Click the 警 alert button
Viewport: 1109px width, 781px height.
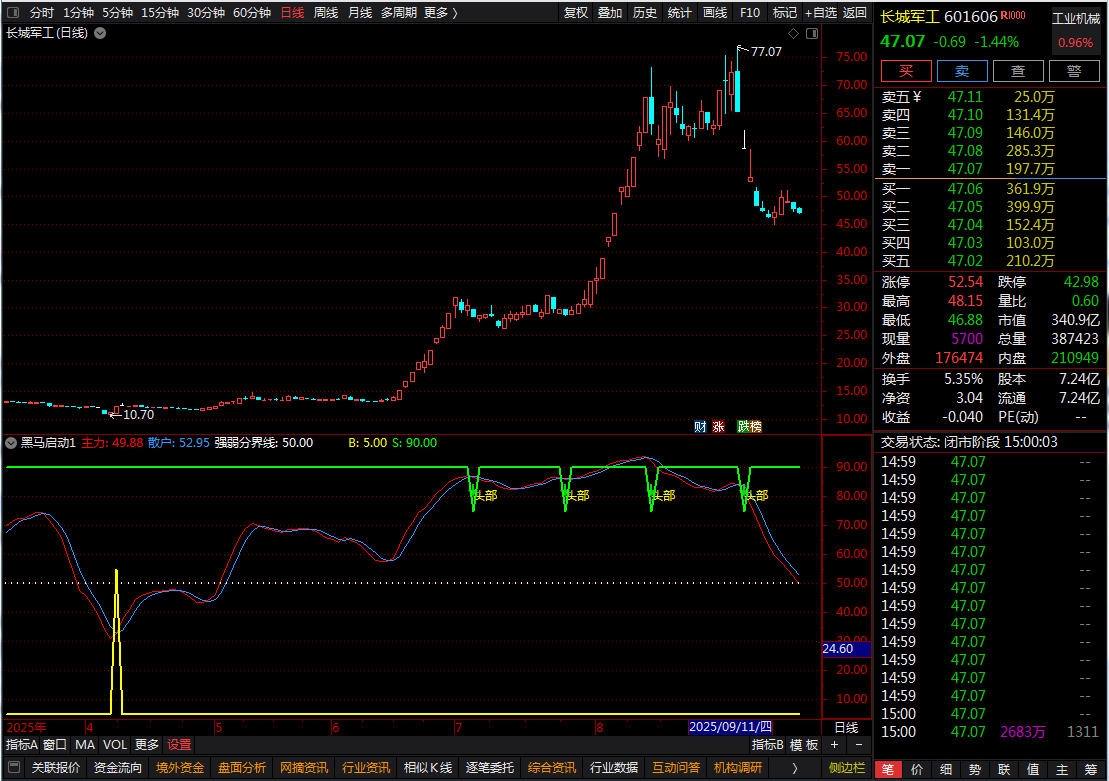[x=1074, y=71]
